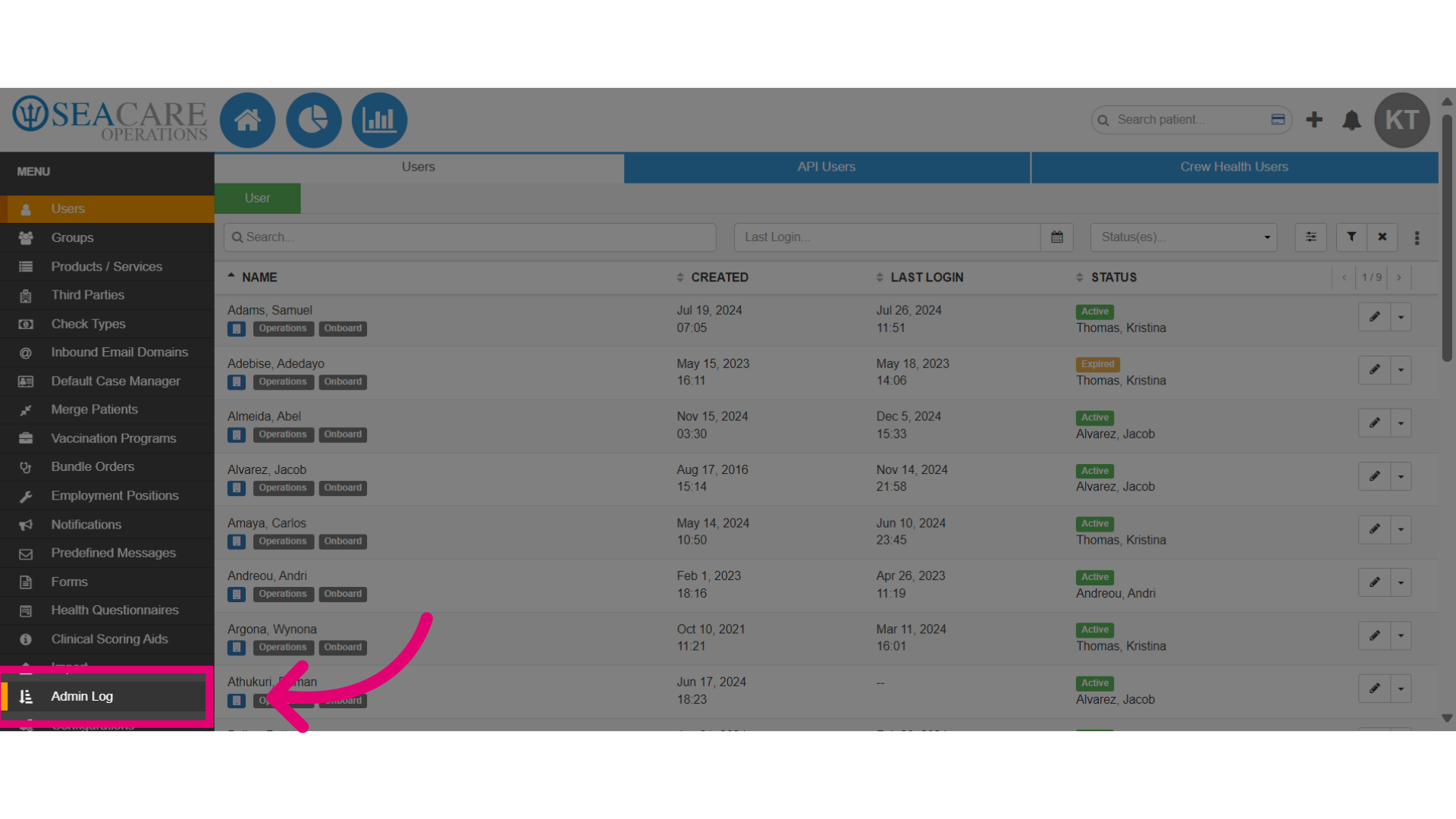The width and height of the screenshot is (1456, 819).
Task: Open Third Parties in sidebar menu
Action: point(107,295)
